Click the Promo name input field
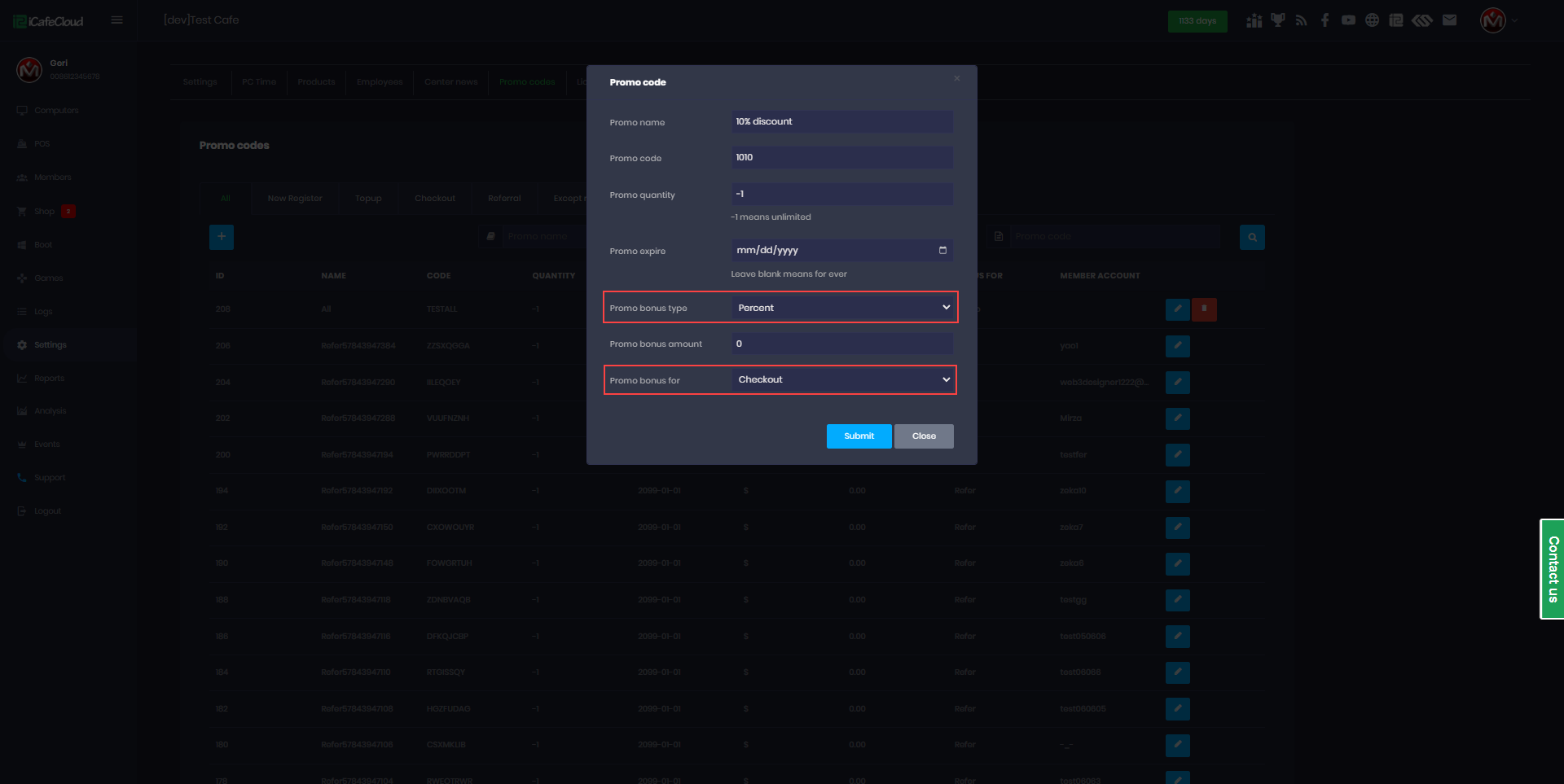 (841, 122)
